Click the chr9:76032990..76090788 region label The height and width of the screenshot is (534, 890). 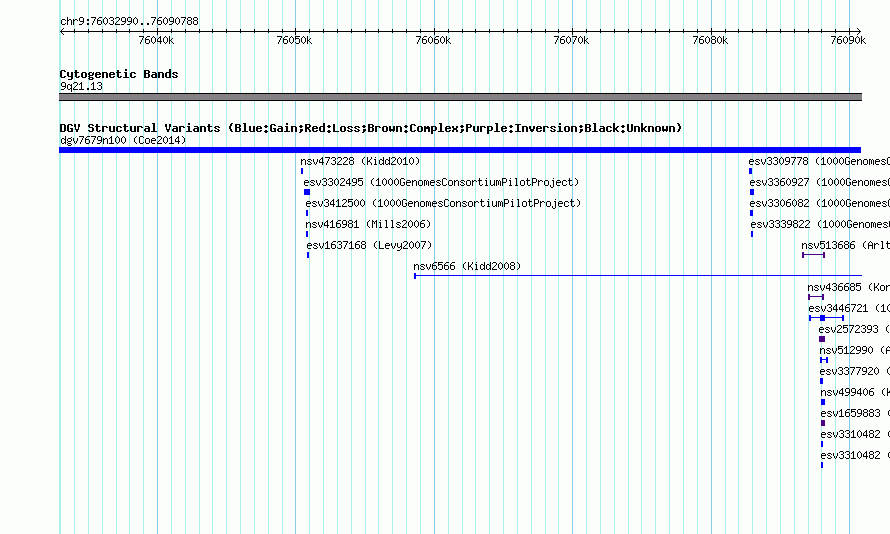[129, 22]
